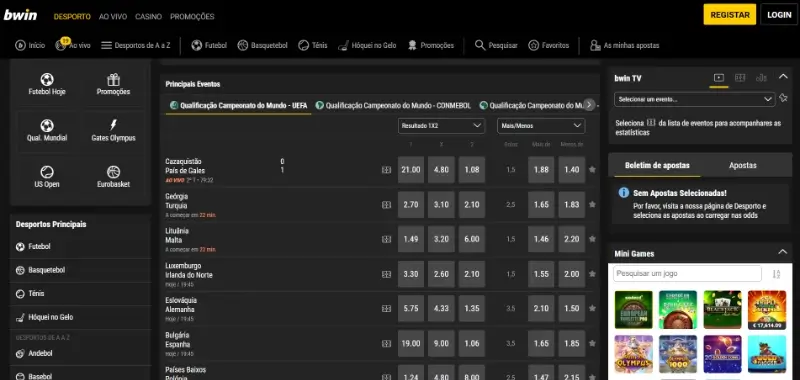Select 21.00 odds for Cazaquistão win
The image size is (800, 380).
411,170
